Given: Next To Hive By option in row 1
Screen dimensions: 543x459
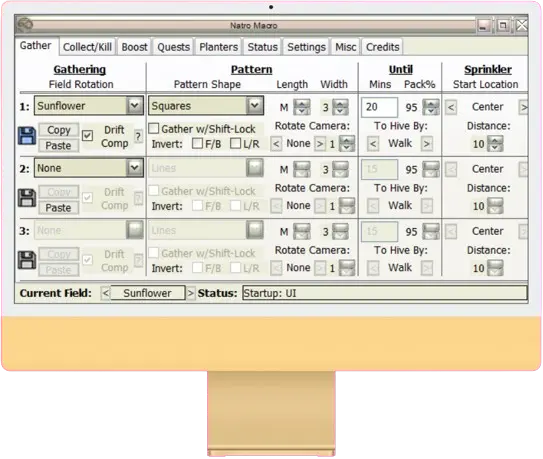Looking at the screenshot, I should (x=427, y=143).
